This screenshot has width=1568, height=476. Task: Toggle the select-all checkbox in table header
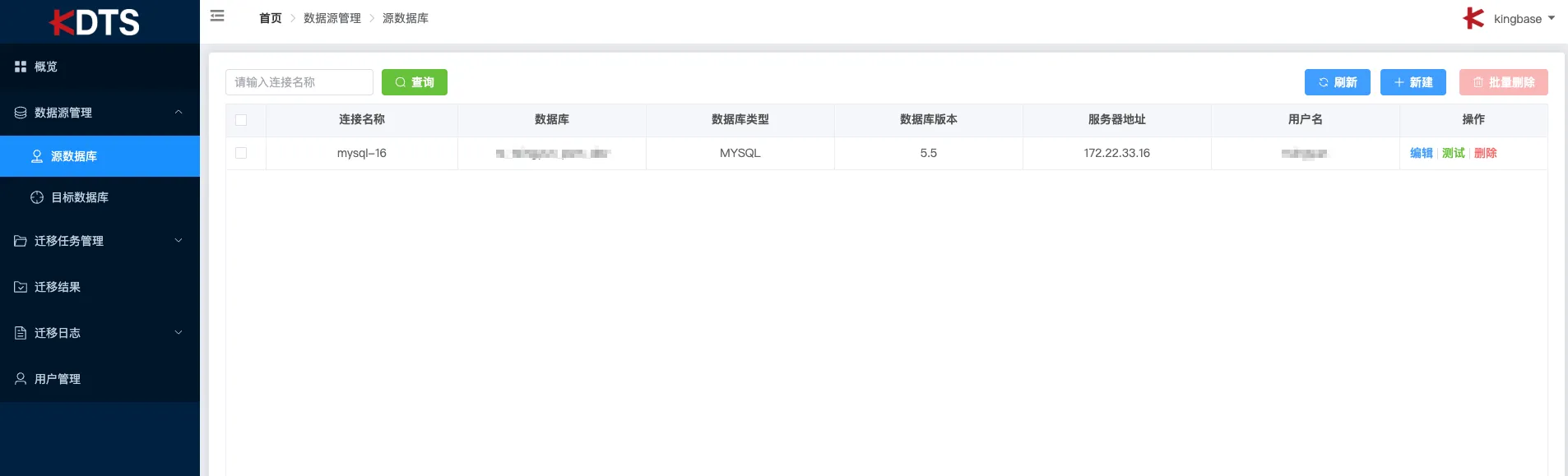(241, 120)
